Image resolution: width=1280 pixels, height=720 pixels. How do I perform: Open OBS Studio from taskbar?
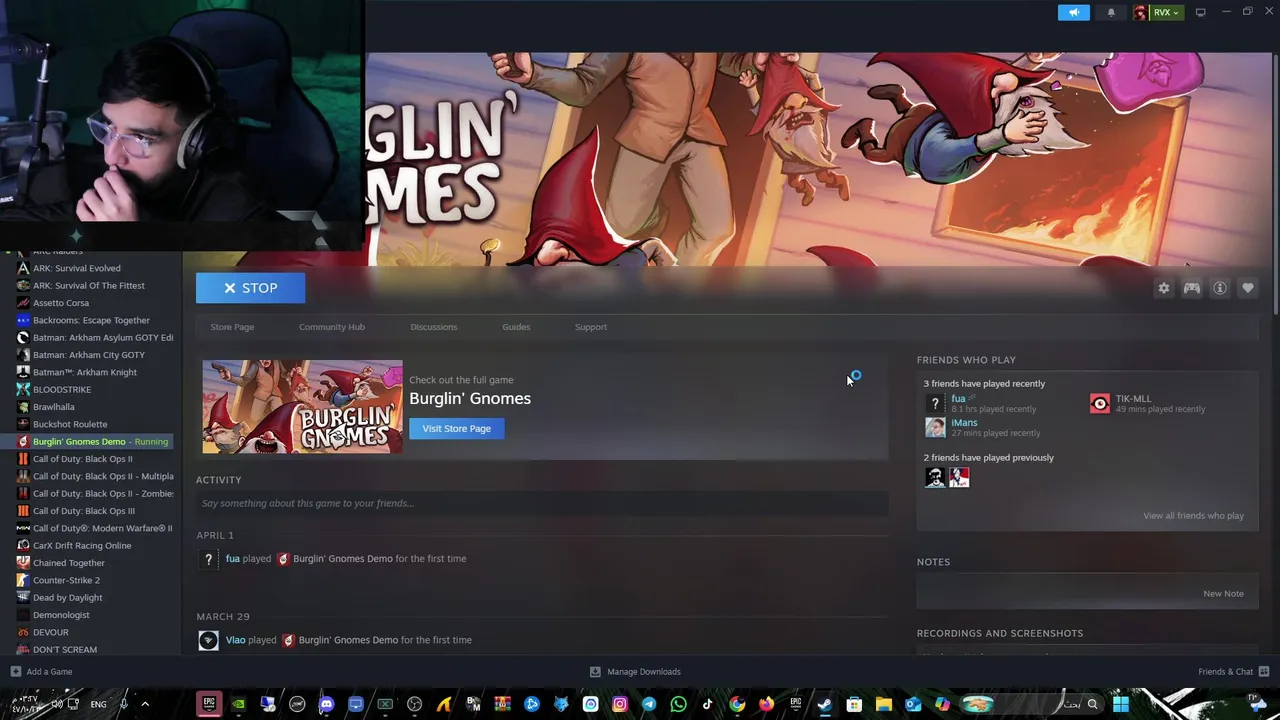point(414,704)
